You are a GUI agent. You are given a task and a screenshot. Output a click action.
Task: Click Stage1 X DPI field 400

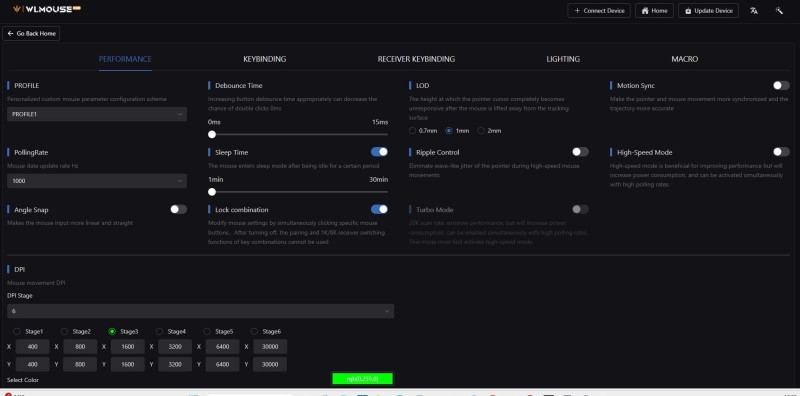[x=33, y=347]
